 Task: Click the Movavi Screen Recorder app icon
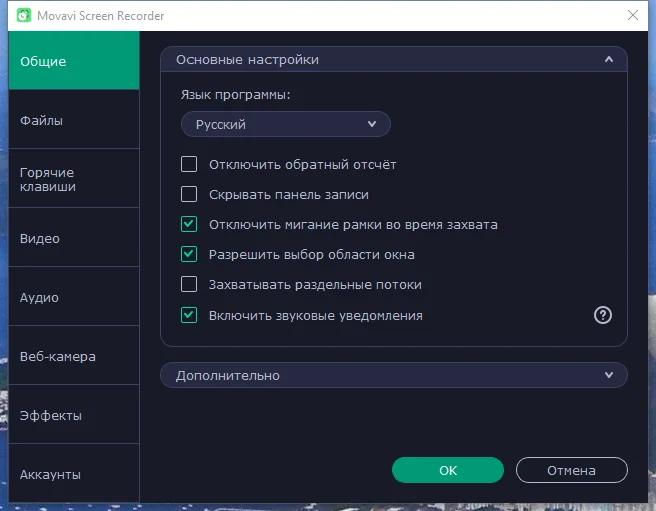point(24,15)
